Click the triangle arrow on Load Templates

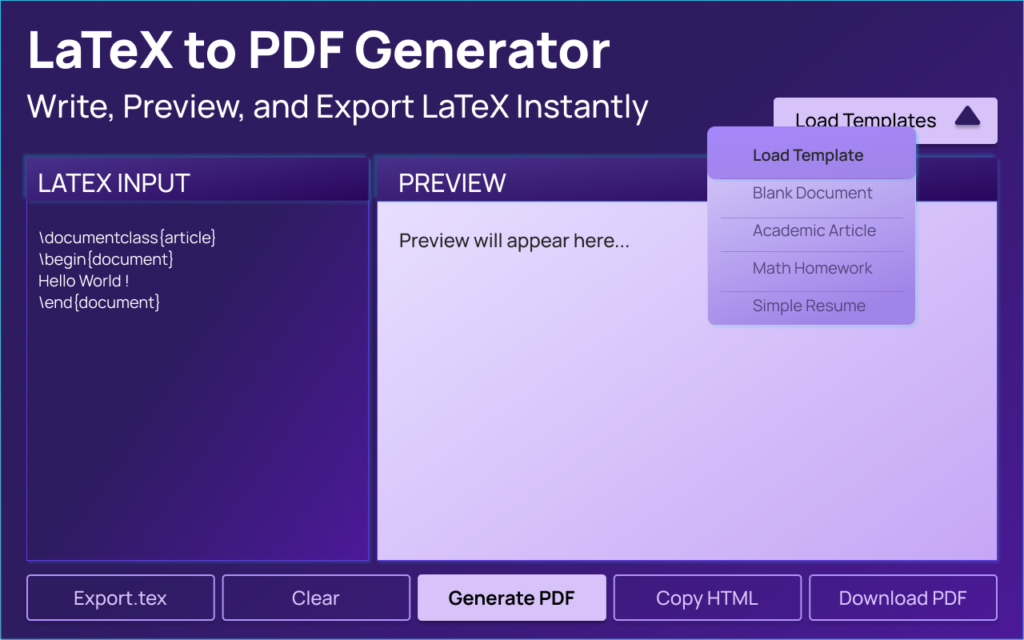[x=967, y=118]
